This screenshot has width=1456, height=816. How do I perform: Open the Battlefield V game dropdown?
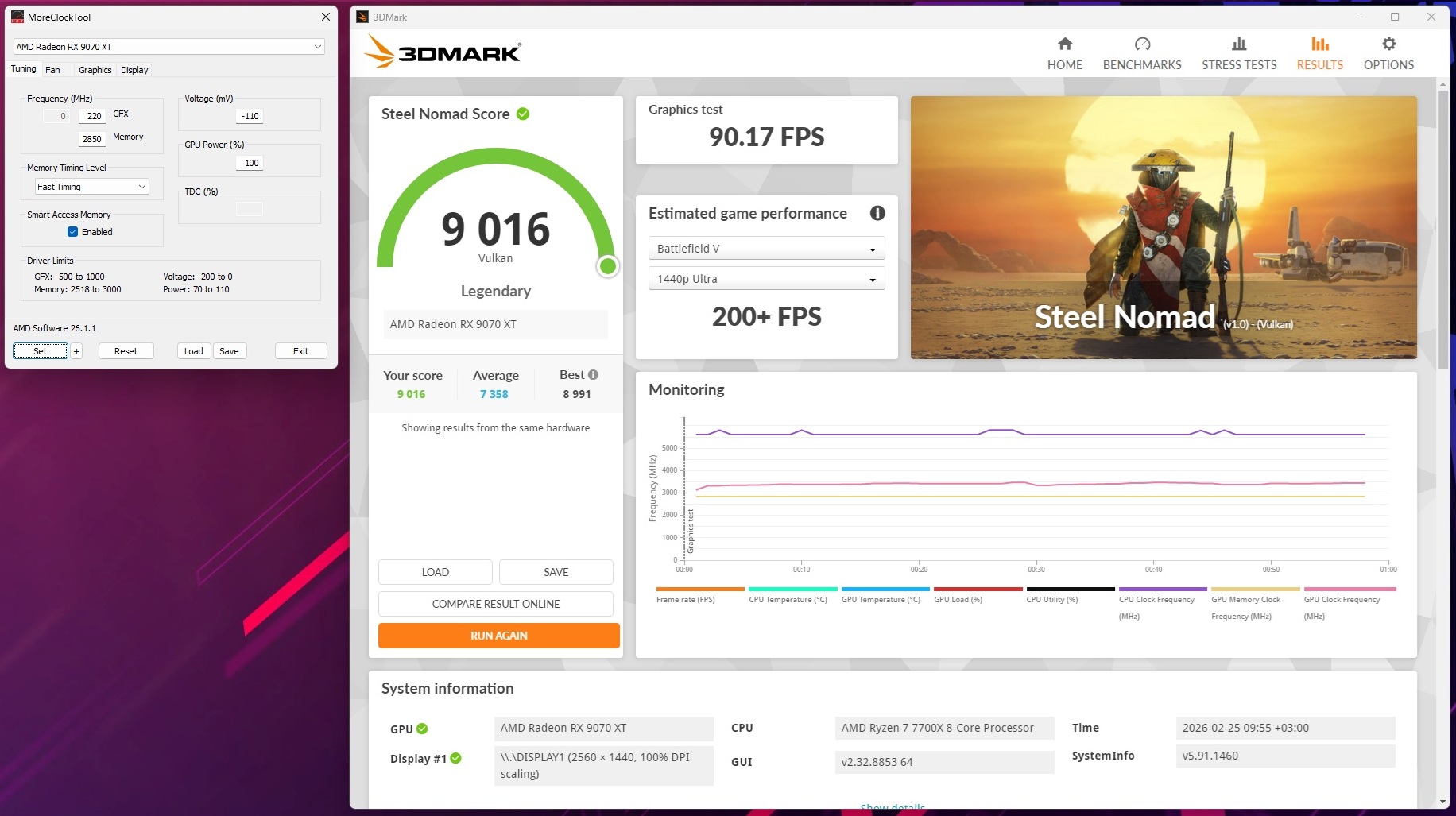pyautogui.click(x=767, y=249)
